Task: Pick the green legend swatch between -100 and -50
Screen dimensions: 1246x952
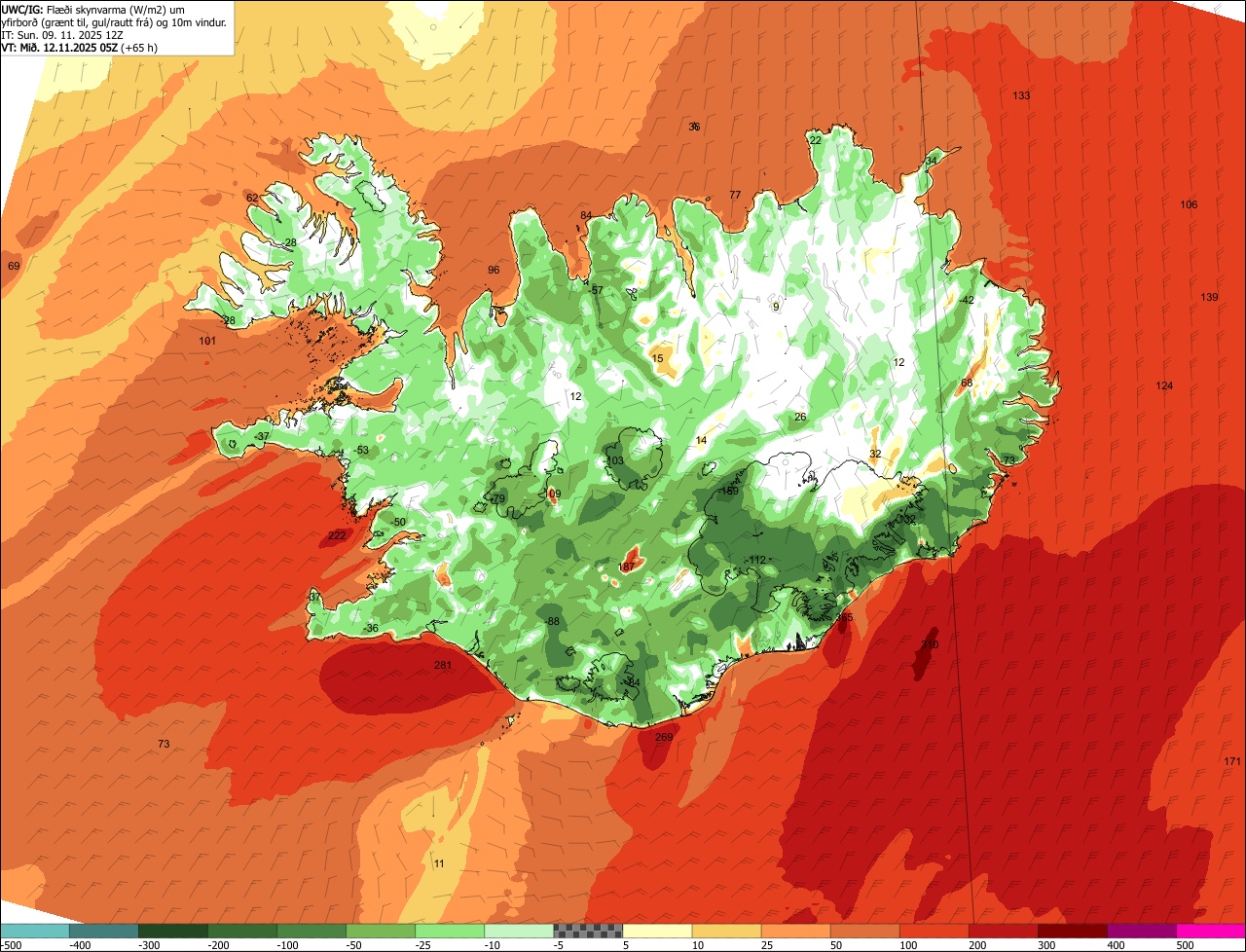Action: coord(311,931)
